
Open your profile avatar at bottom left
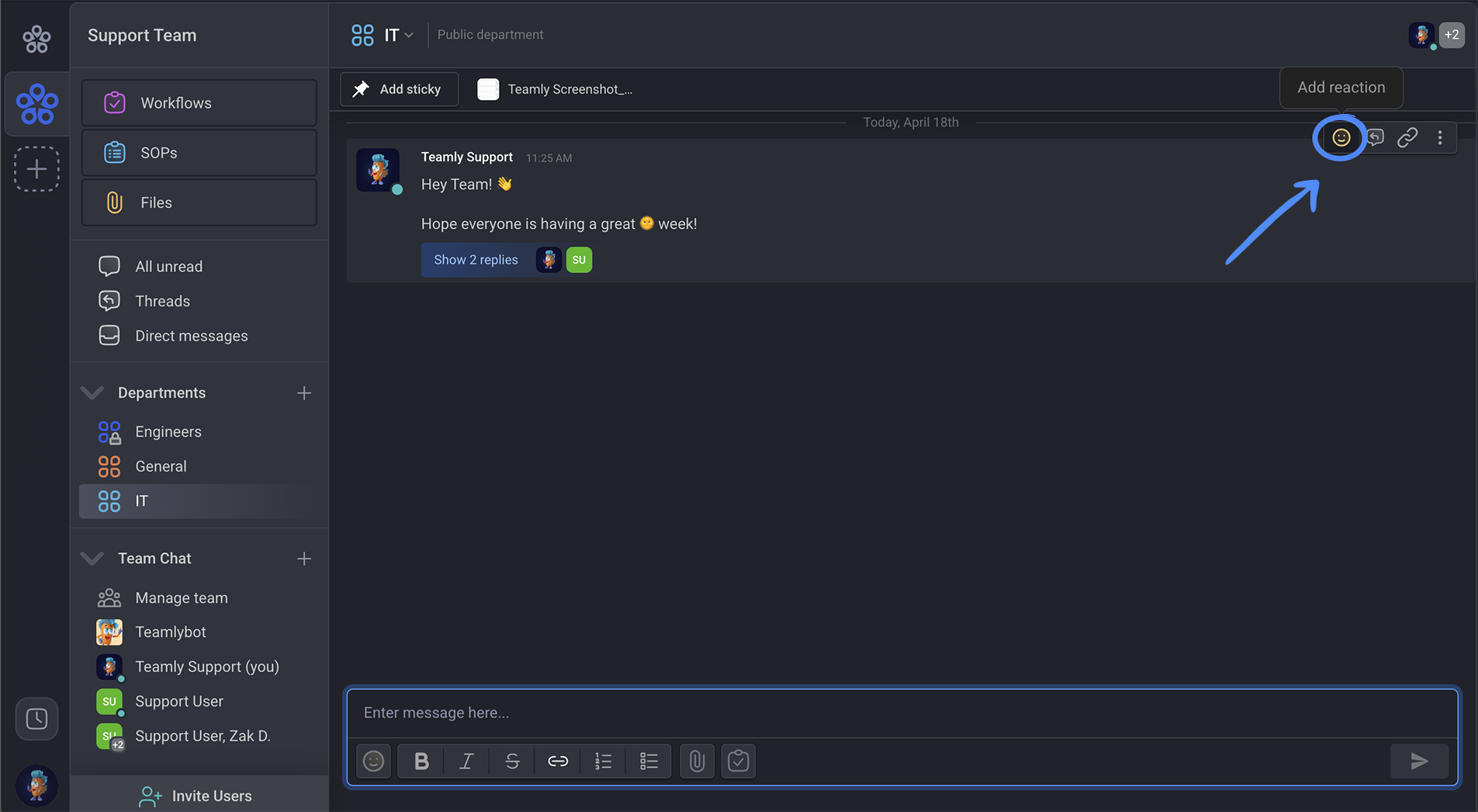(36, 786)
